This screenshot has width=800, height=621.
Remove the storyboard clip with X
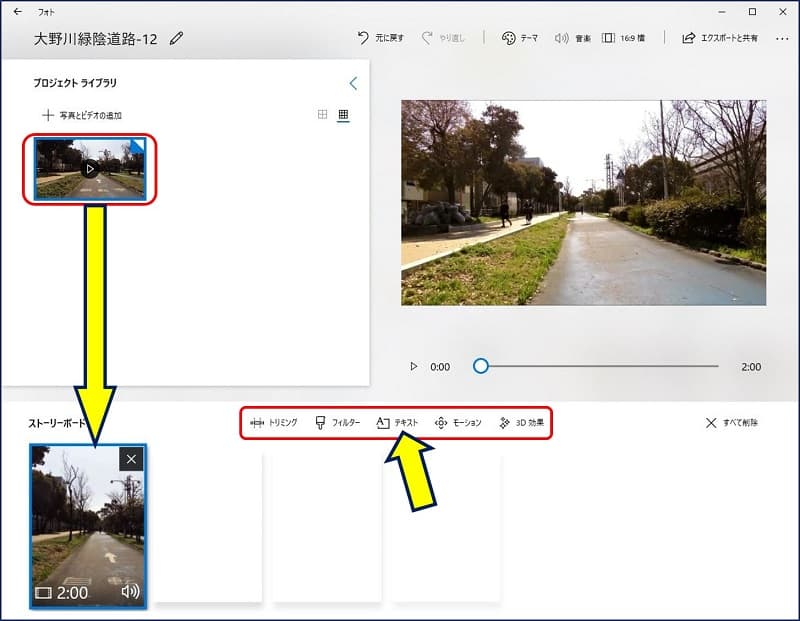point(132,458)
